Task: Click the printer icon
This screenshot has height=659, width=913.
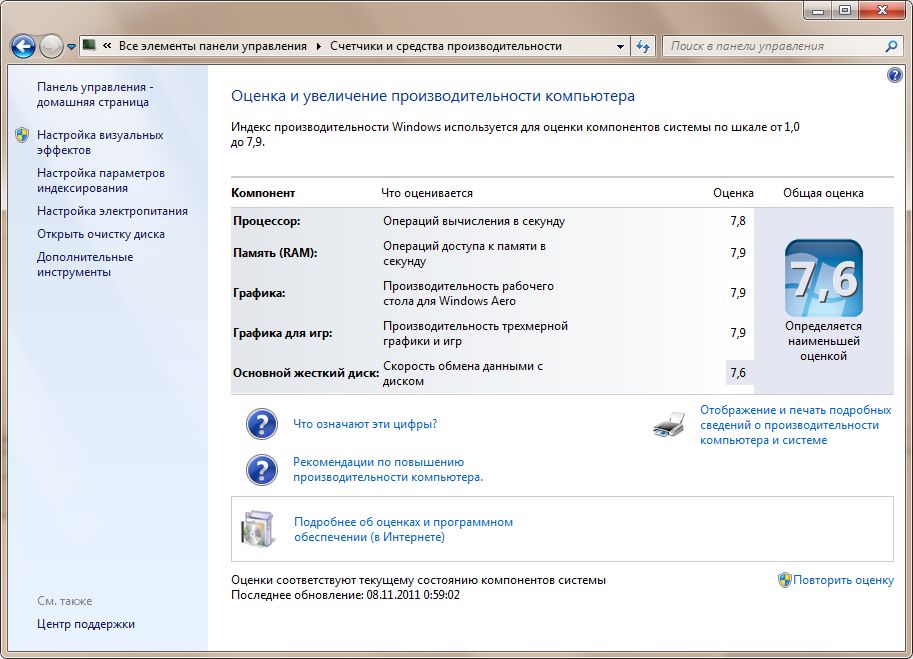Action: click(669, 424)
